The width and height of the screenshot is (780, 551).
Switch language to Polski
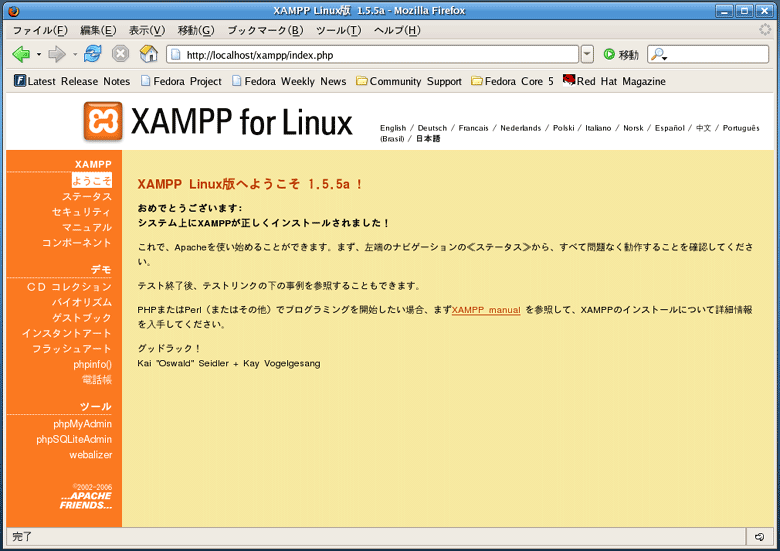[564, 128]
